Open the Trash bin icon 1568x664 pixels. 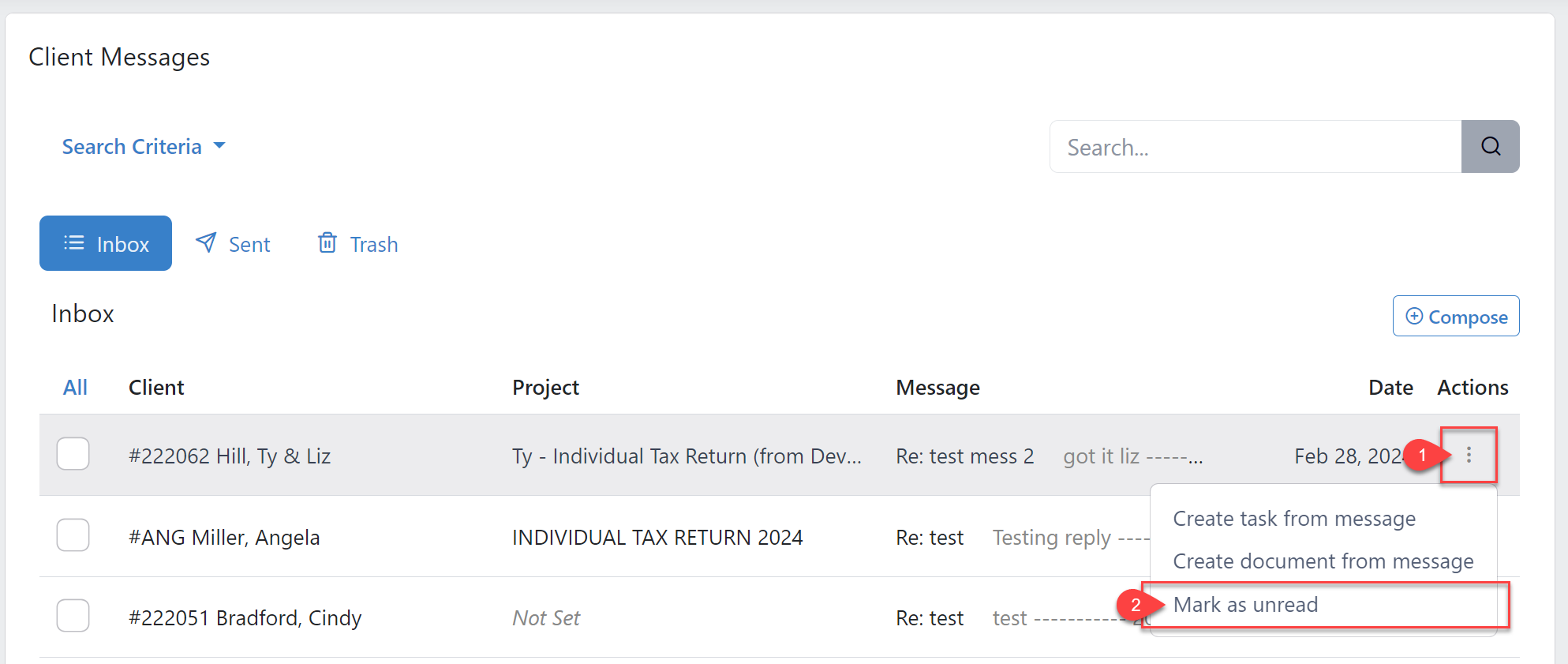coord(327,243)
